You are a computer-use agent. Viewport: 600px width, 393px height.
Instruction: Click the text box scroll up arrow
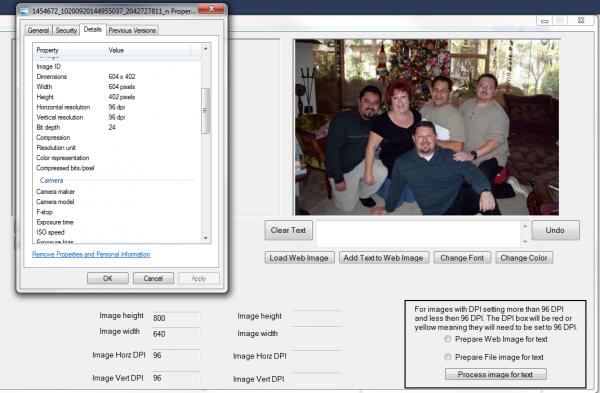coord(525,227)
